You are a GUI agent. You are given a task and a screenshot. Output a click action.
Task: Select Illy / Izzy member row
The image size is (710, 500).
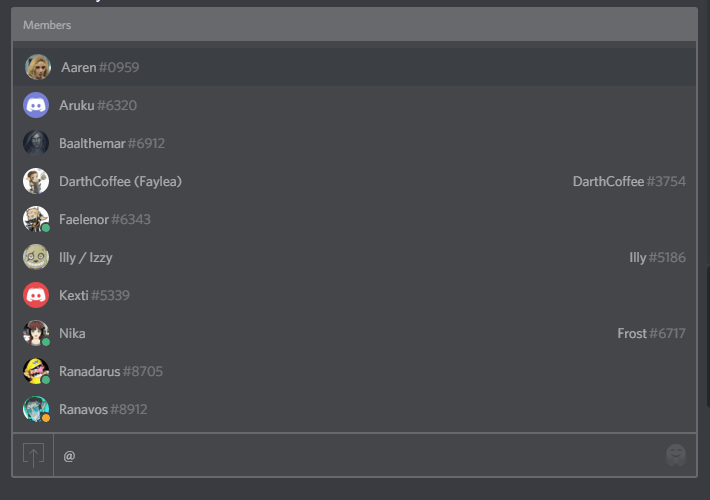(x=86, y=258)
